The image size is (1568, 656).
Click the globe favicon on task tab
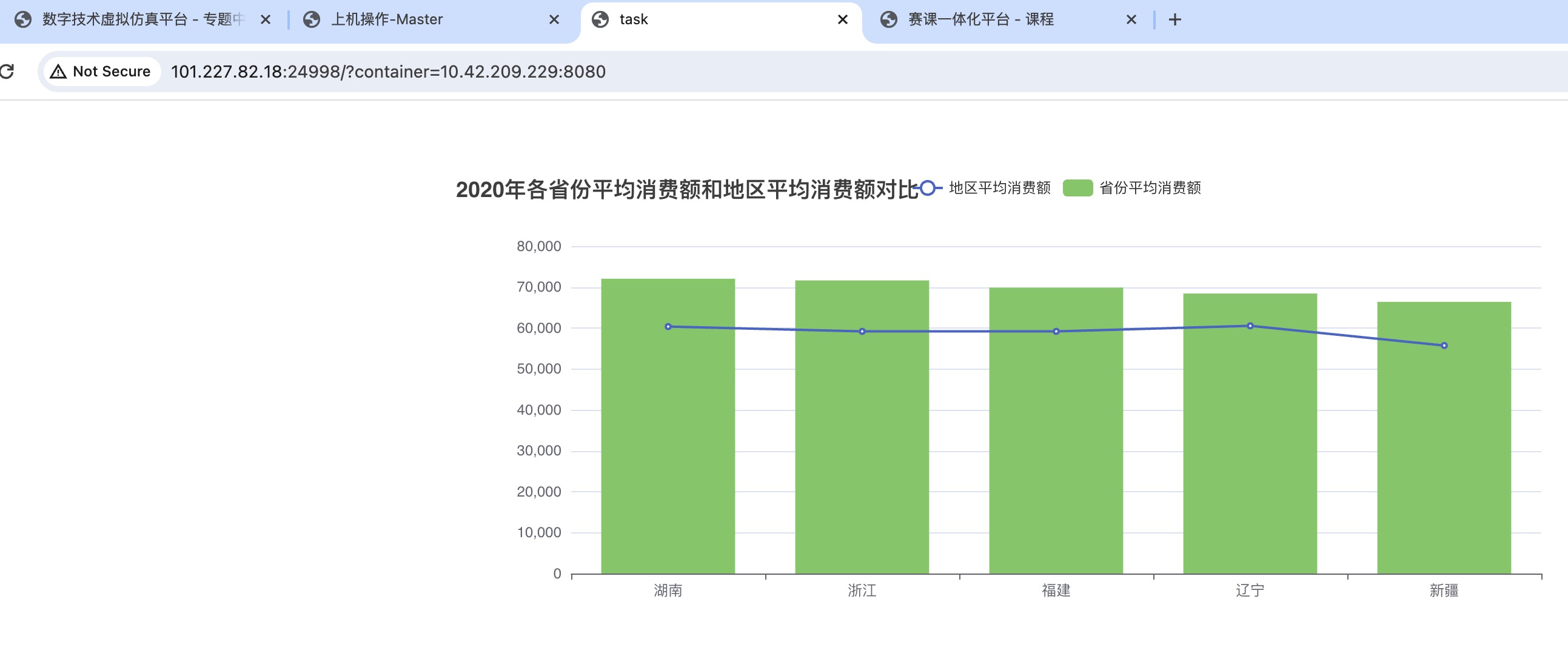600,20
